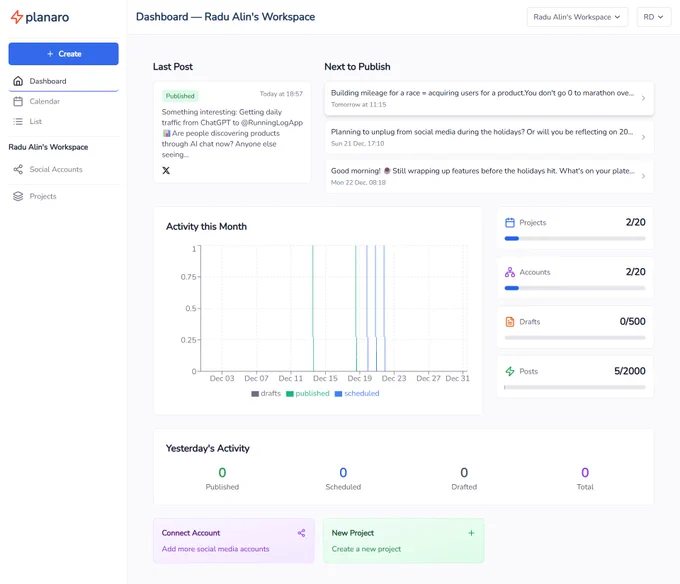Click the Drafts 0/500 value
680x584 pixels.
(632, 322)
